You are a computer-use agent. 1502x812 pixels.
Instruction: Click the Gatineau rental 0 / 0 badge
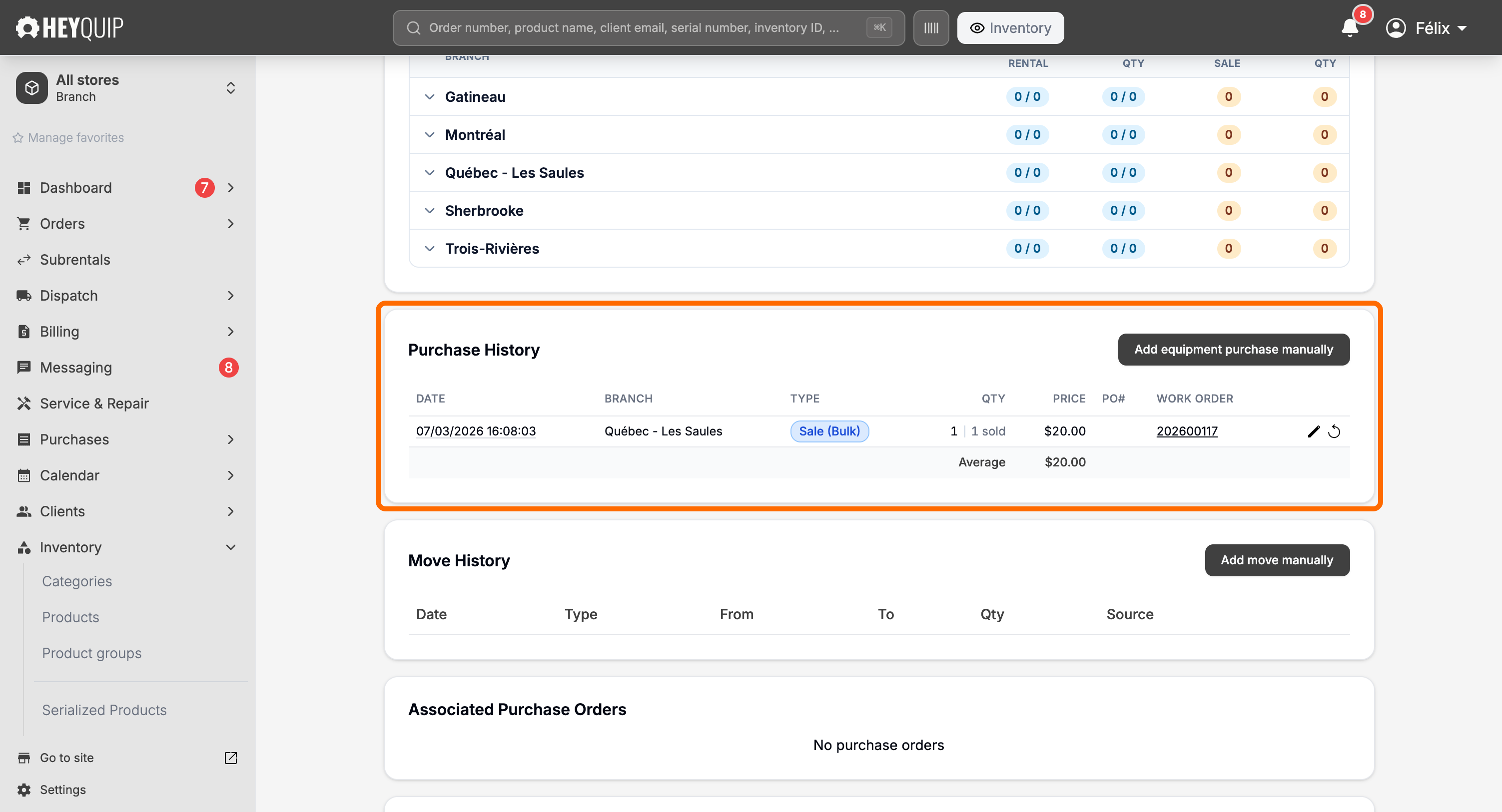click(1027, 97)
